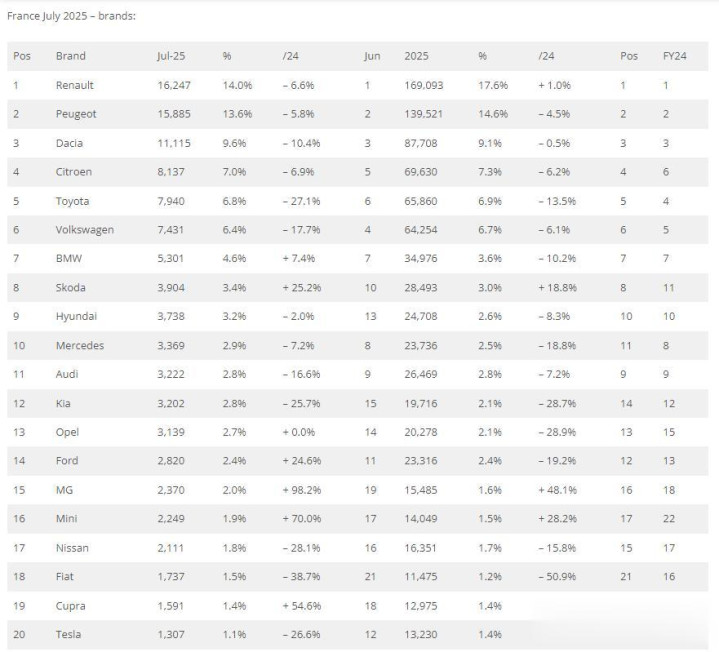Select Toyota in the brand column

pos(72,201)
